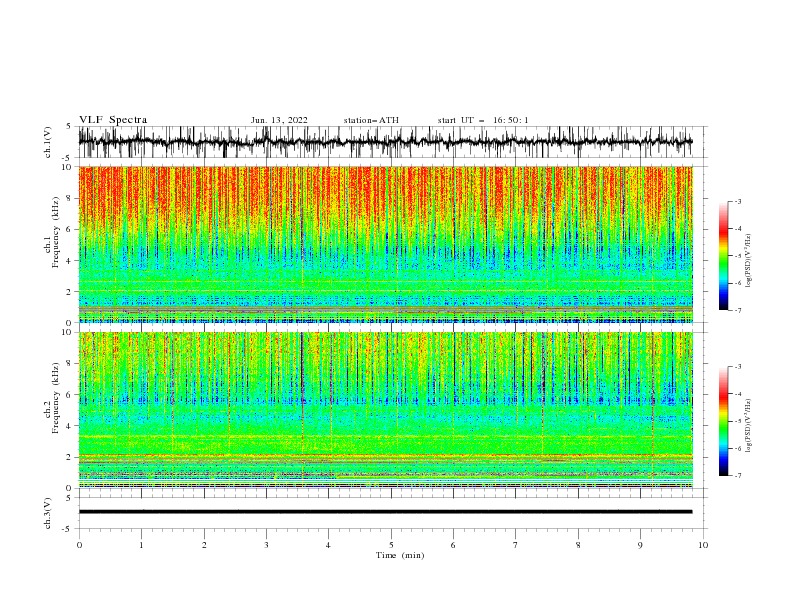Click the time axis tick label '8'

point(578,545)
